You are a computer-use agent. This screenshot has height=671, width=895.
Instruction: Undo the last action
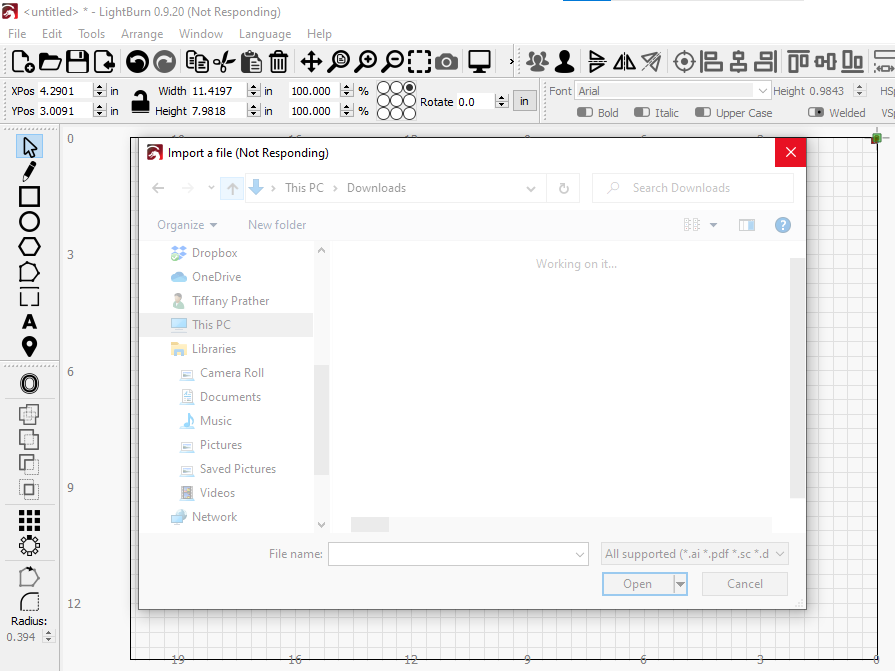(137, 61)
